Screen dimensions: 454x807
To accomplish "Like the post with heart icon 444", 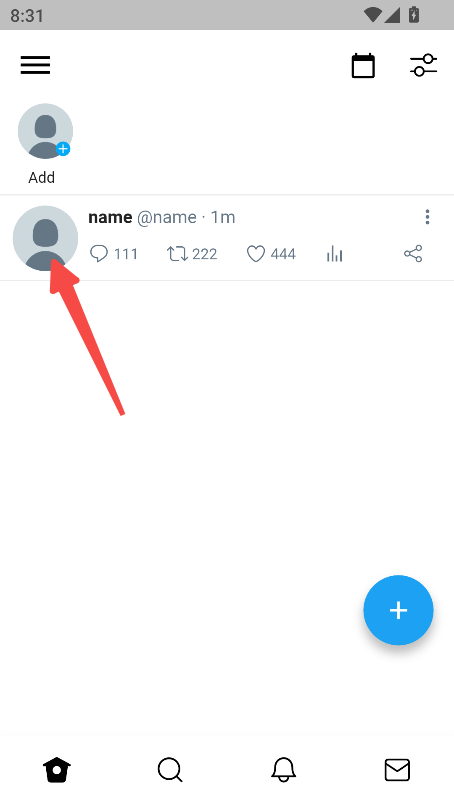I will [x=256, y=254].
